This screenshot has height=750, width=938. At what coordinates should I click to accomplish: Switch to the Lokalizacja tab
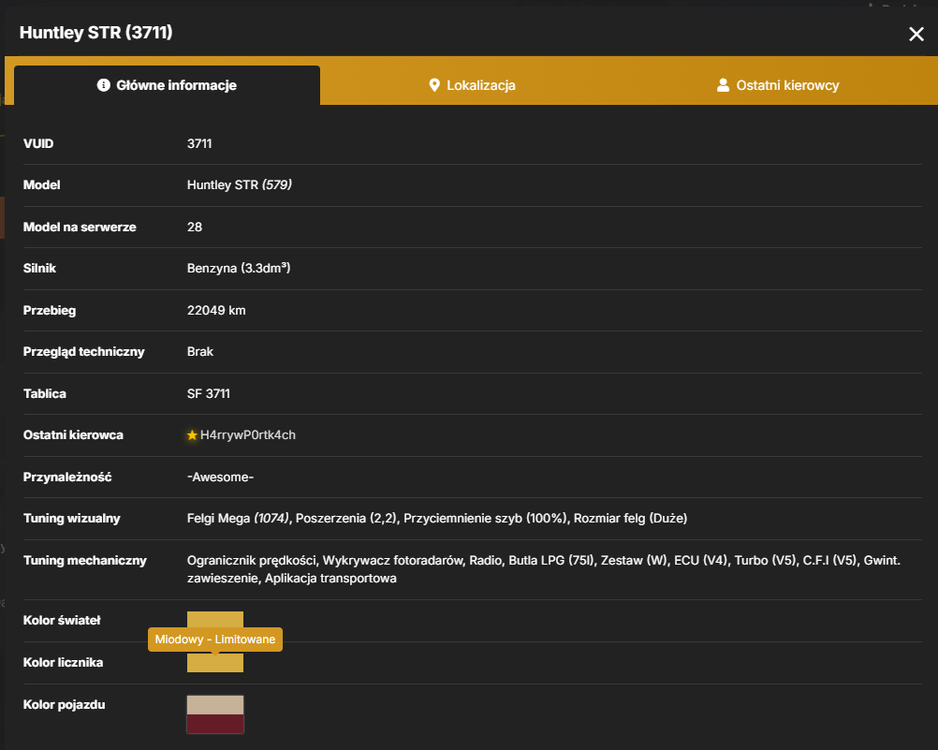tap(472, 86)
